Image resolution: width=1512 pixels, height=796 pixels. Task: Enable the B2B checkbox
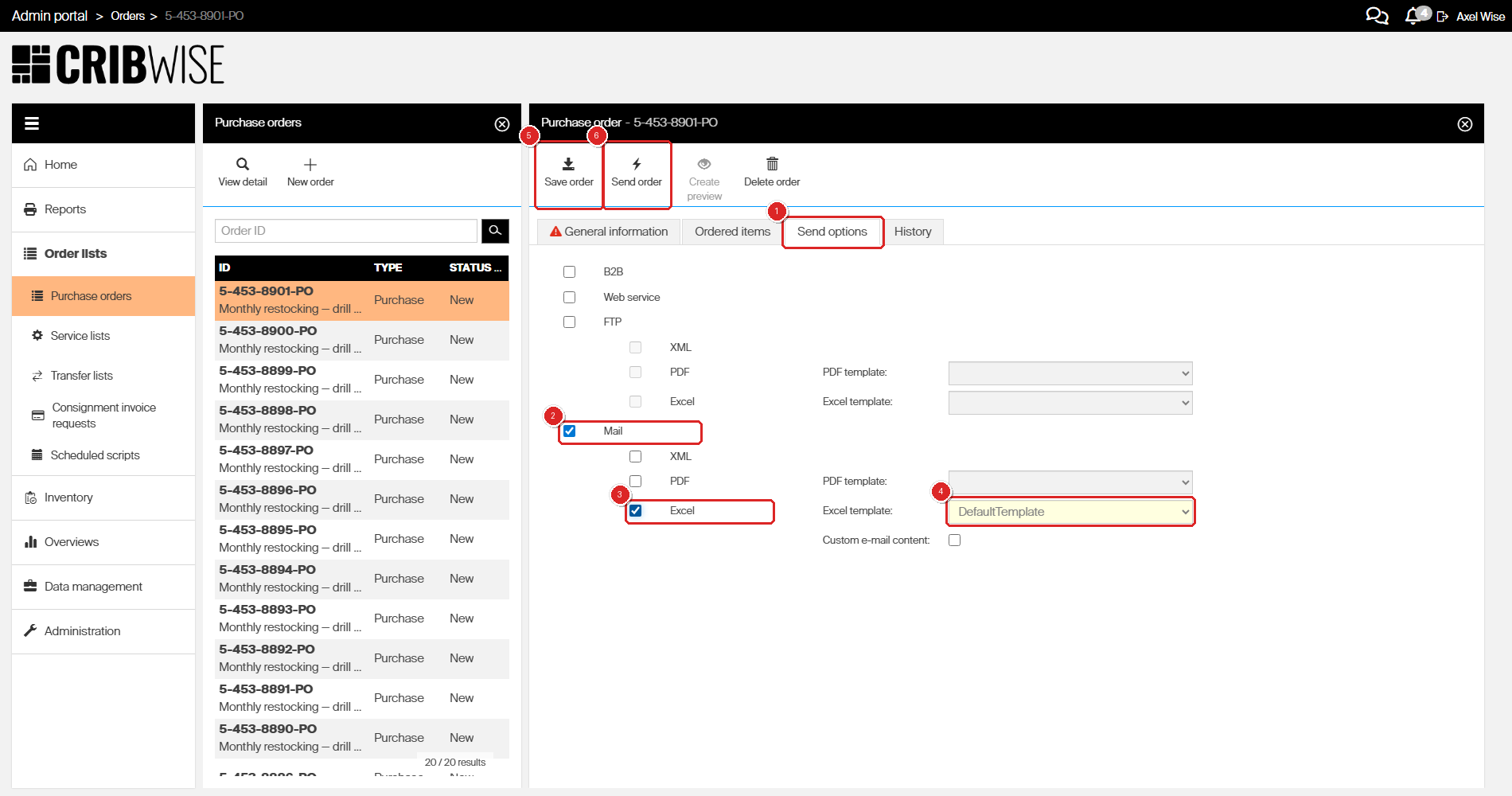(x=569, y=272)
